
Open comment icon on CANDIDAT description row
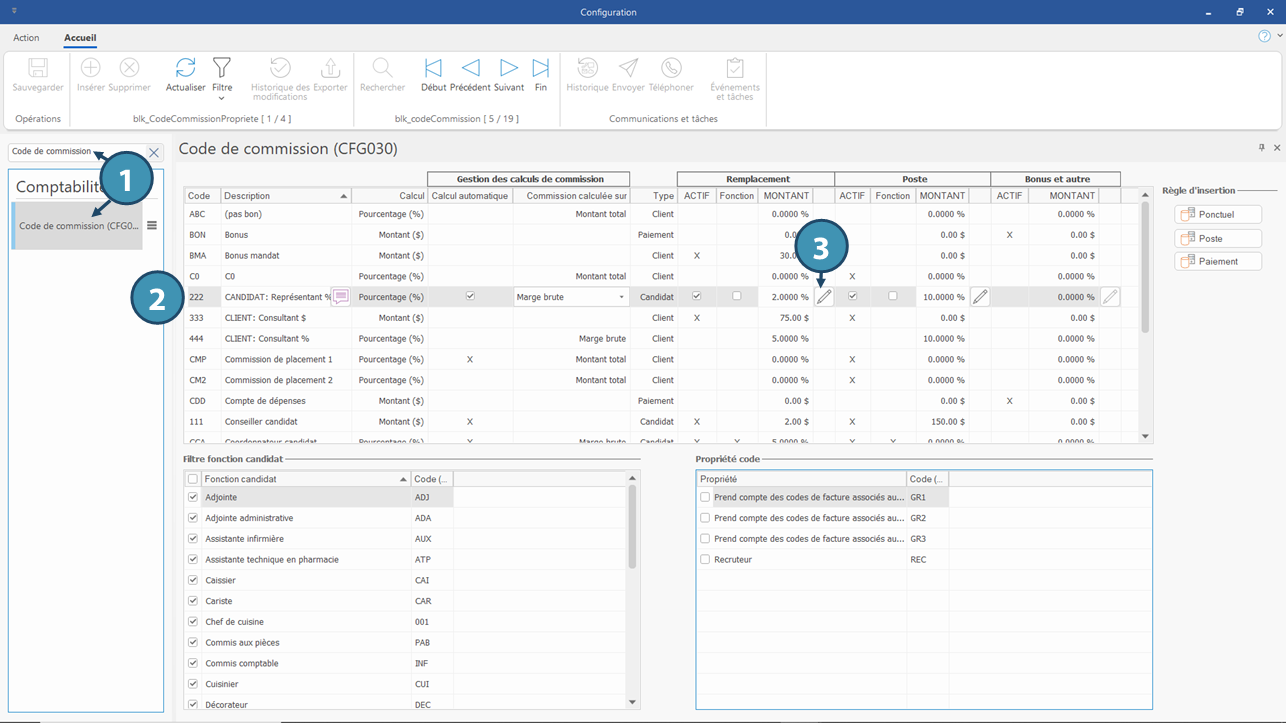[341, 297]
